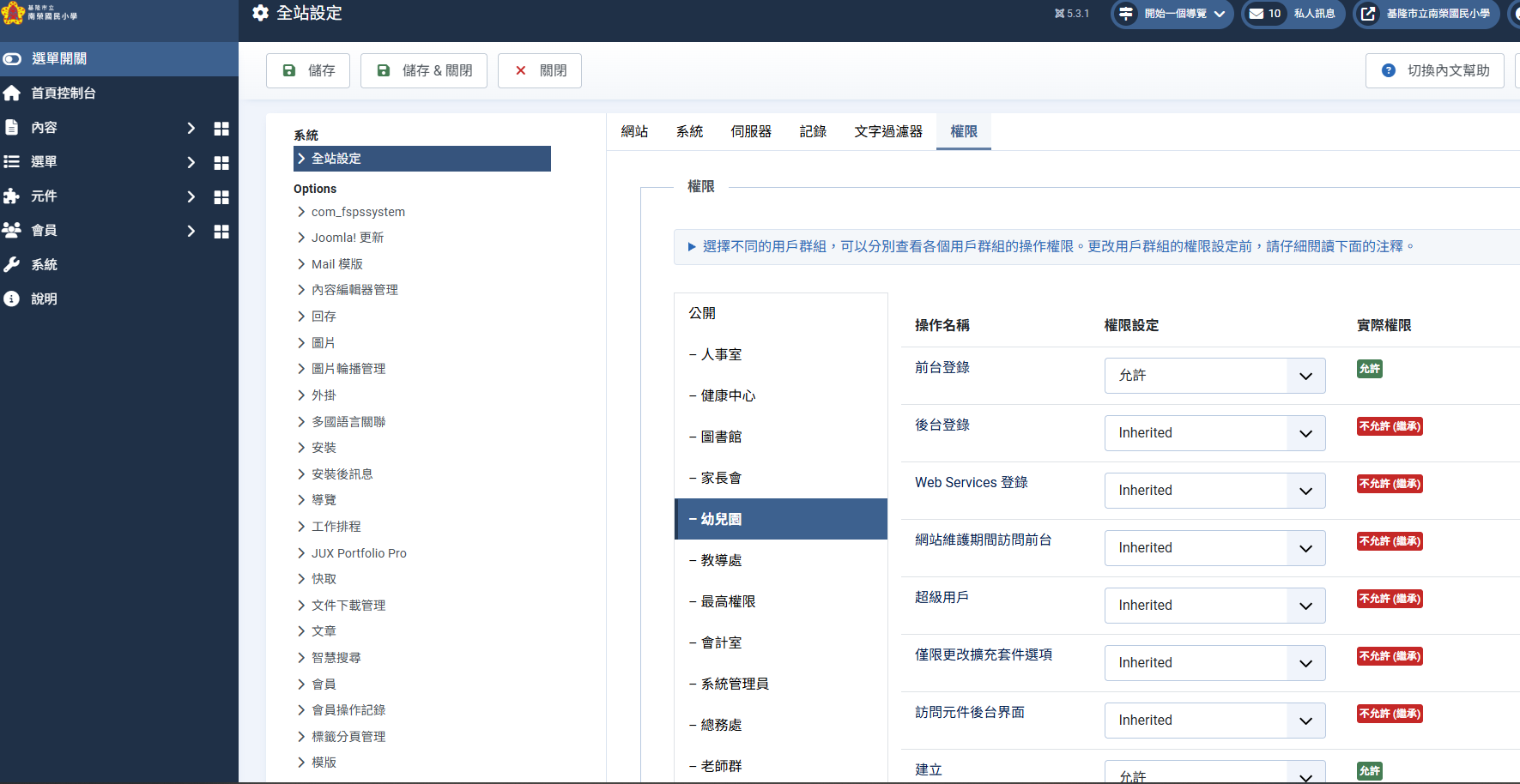The height and width of the screenshot is (784, 1520).
Task: Open the 開始一個導覽 tour dropdown
Action: [x=1172, y=14]
